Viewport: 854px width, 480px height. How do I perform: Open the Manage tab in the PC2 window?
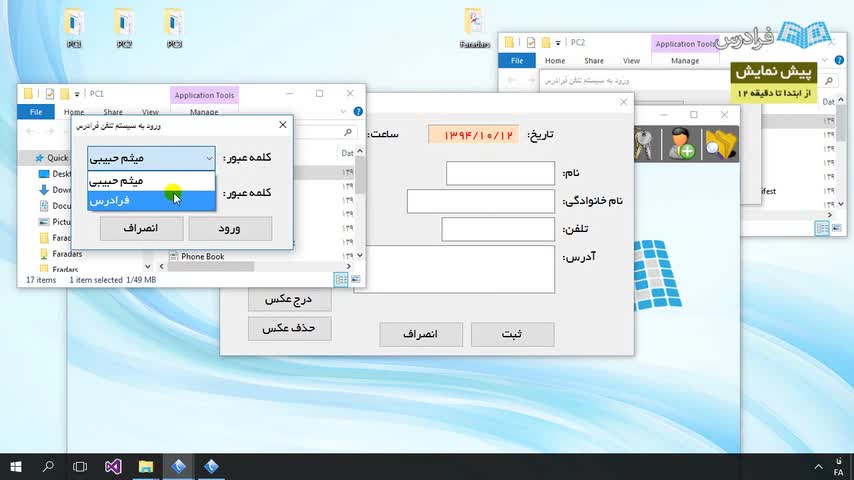685,60
